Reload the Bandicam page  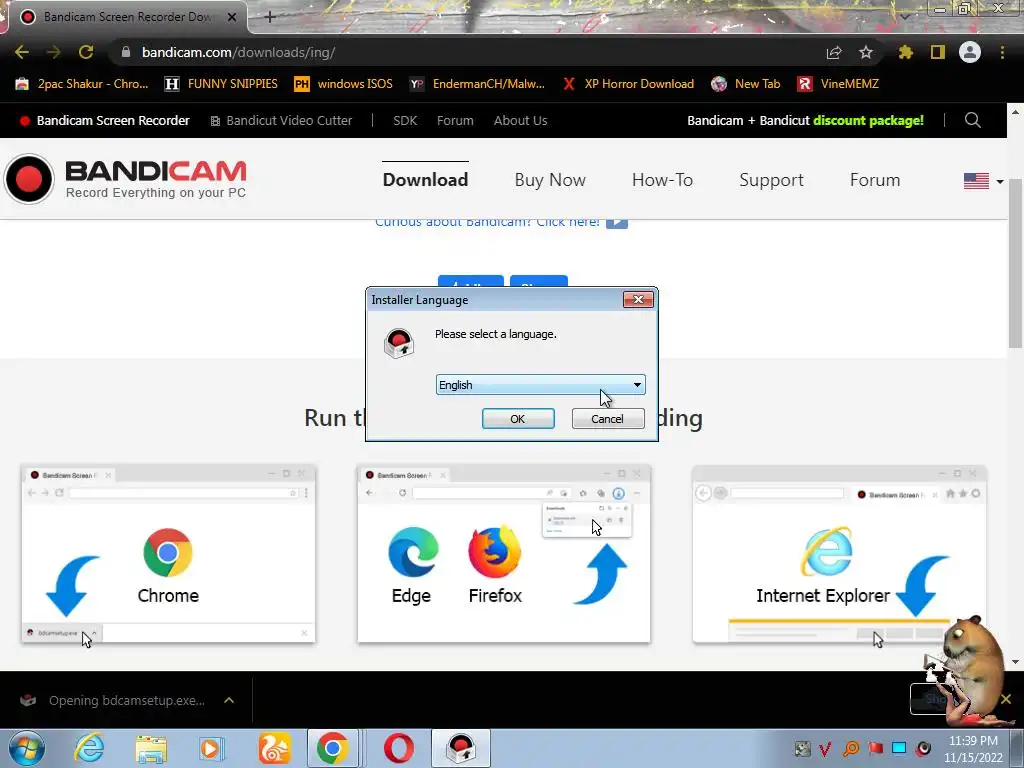(x=86, y=52)
